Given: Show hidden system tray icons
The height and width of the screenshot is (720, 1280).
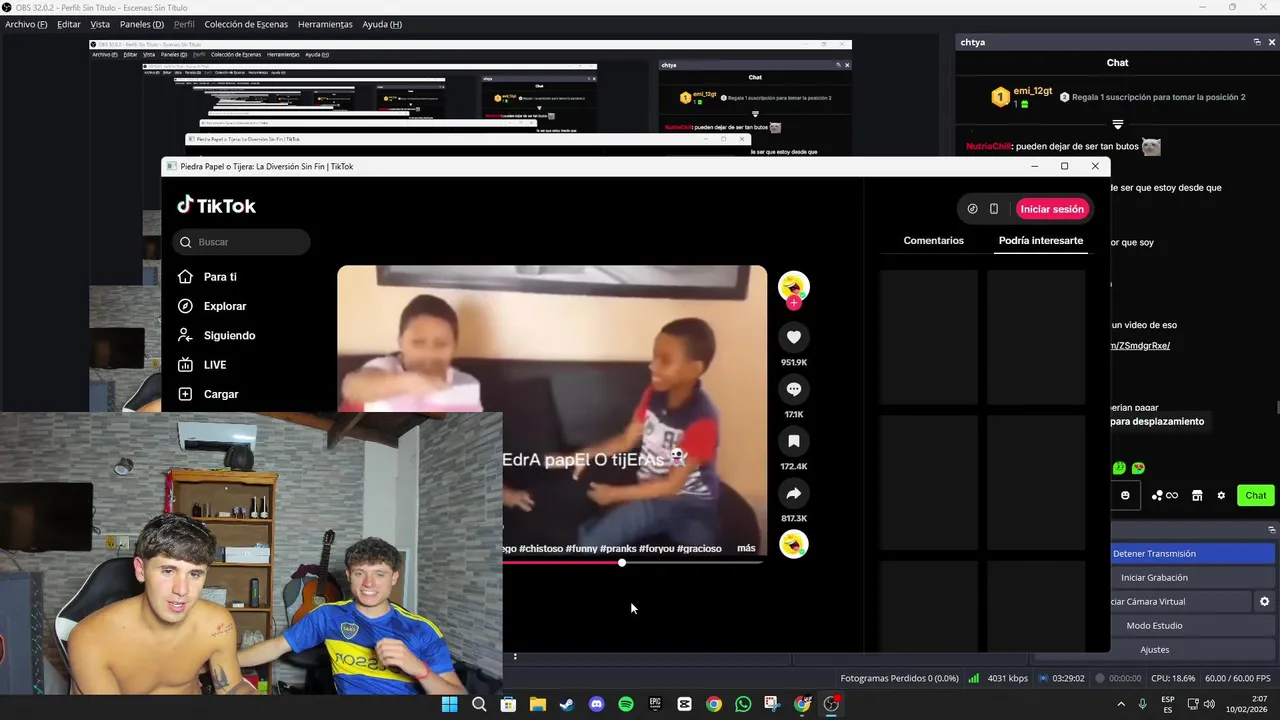Looking at the screenshot, I should click(1120, 704).
